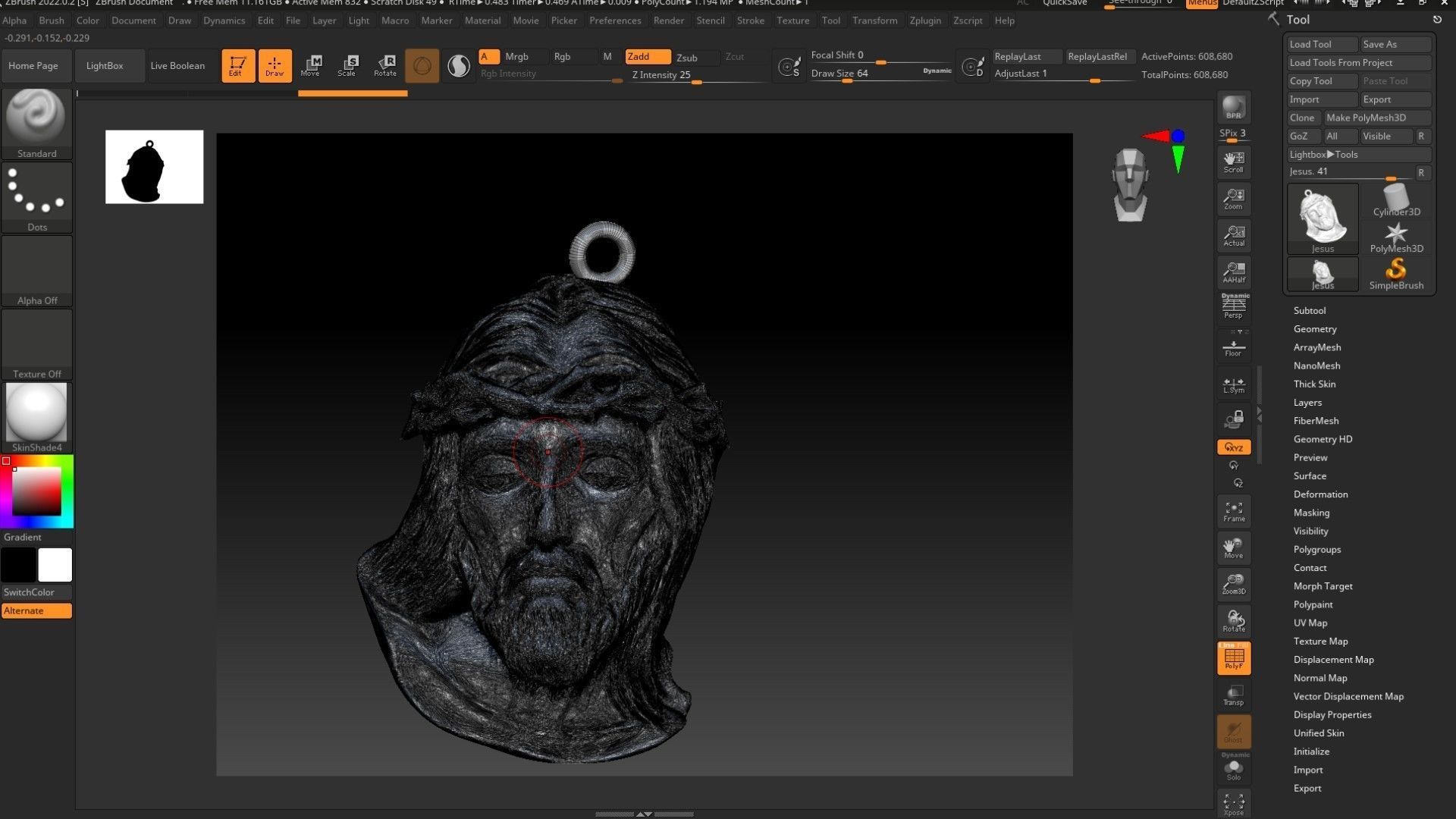
Task: Expand the Masking section
Action: pos(1311,513)
